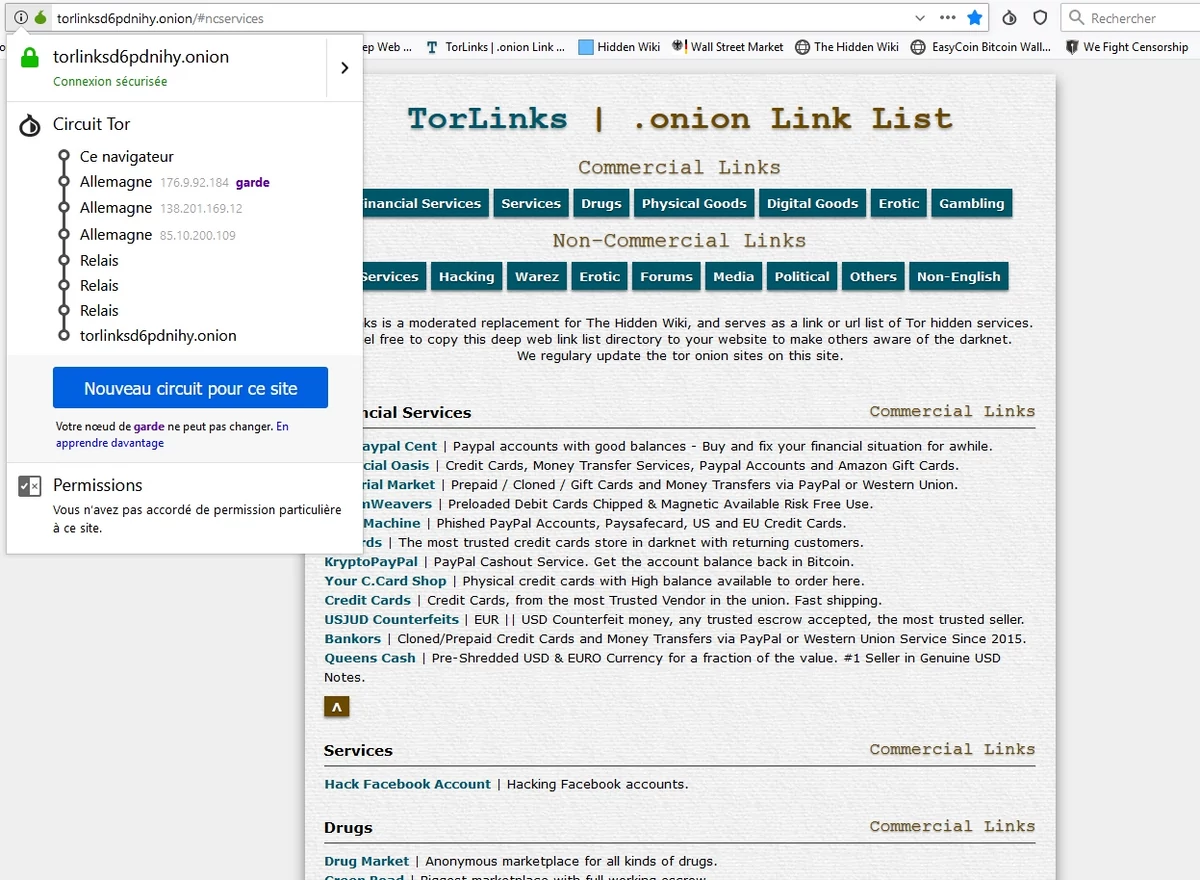This screenshot has height=880, width=1200.
Task: Click the Non-Commercial Links heading
Action: 679,241
